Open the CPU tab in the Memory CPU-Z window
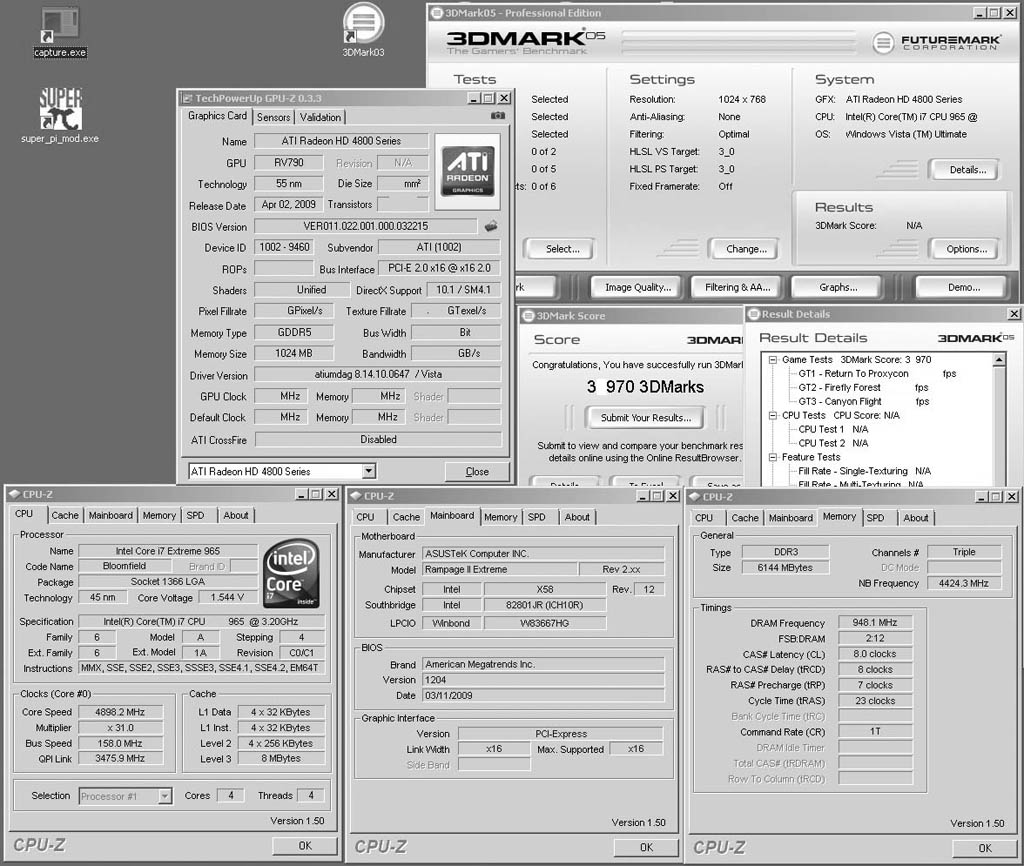 pos(704,518)
